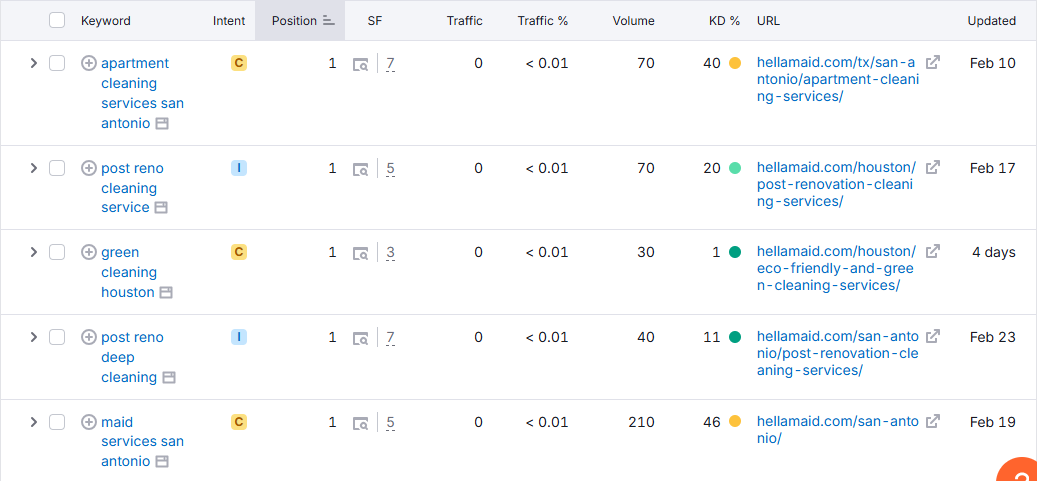Expand the apartment cleaning services san antonio row
Screen dimensions: 1037x481
[x=34, y=63]
